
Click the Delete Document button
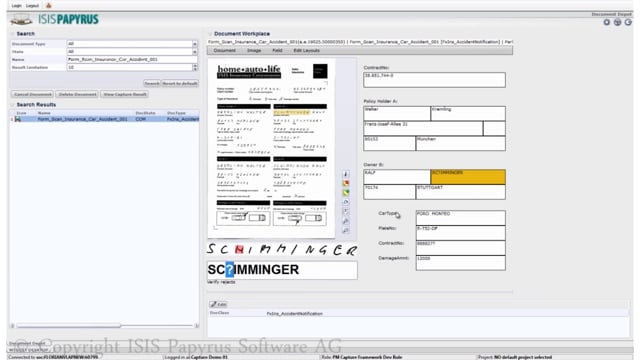(x=77, y=94)
